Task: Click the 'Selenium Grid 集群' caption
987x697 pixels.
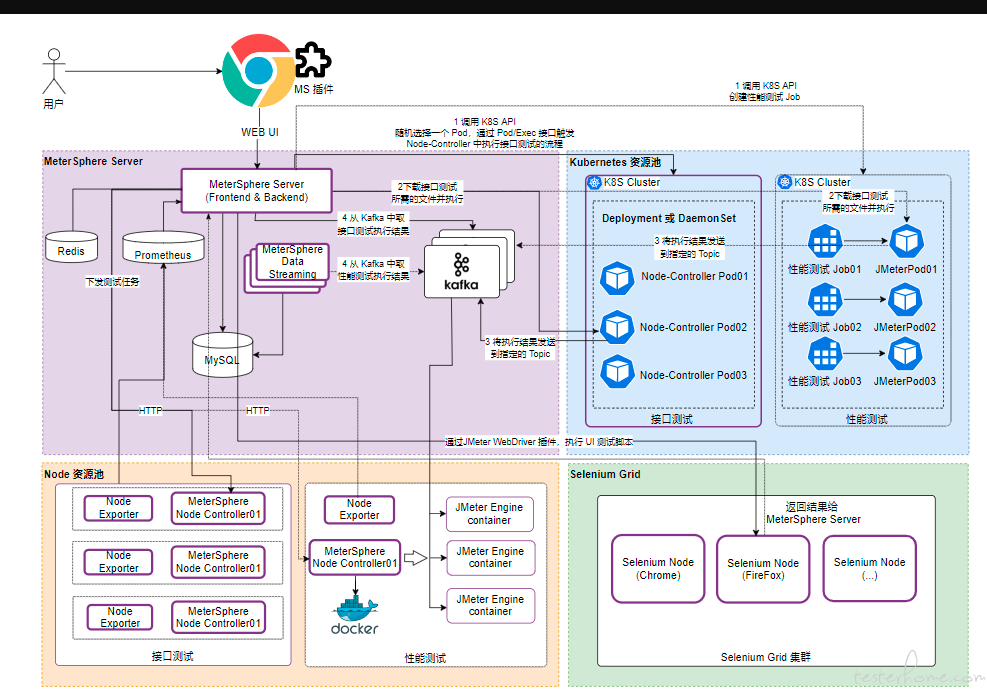Action: [765, 657]
